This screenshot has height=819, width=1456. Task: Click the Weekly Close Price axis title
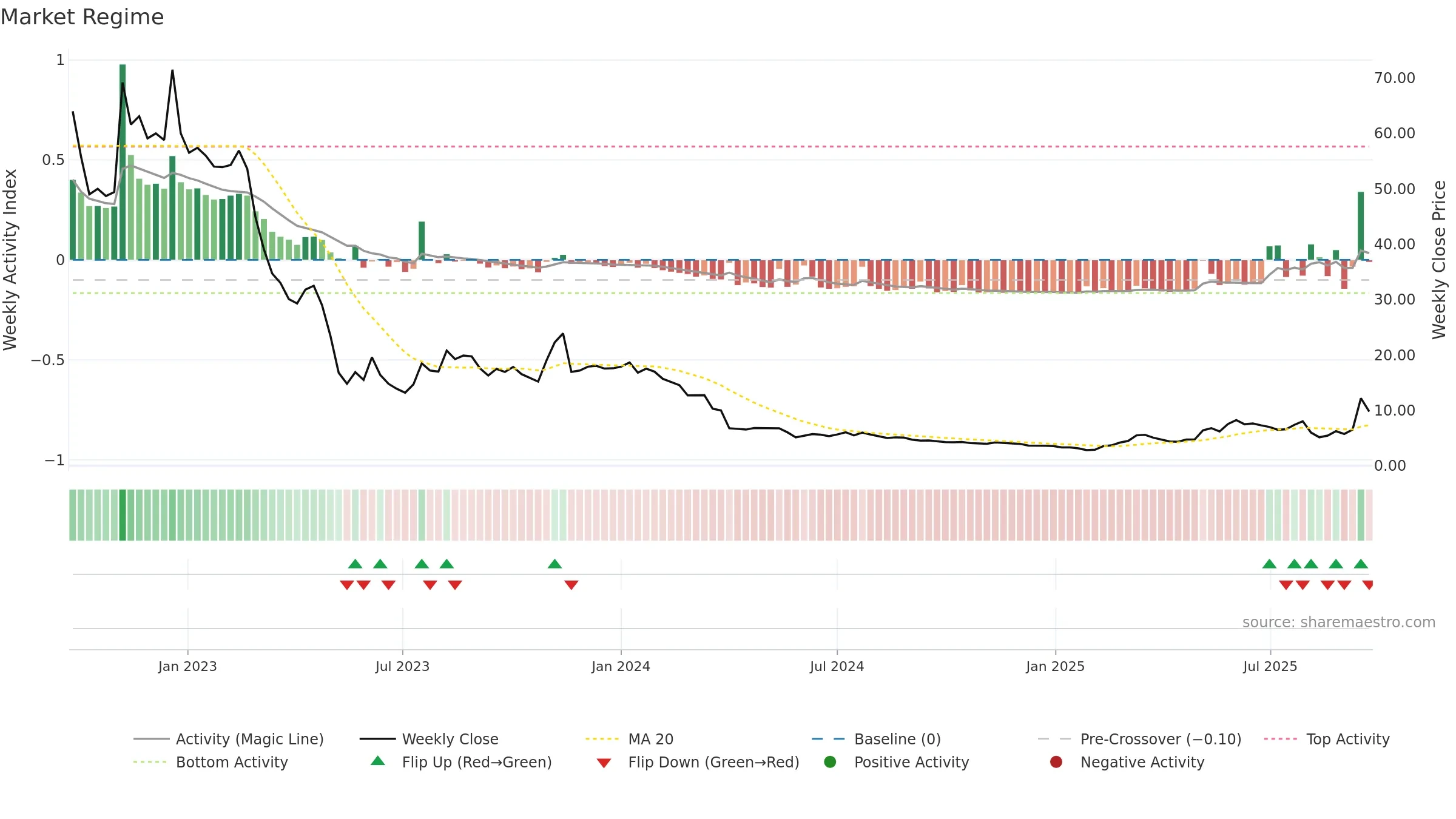1439,260
